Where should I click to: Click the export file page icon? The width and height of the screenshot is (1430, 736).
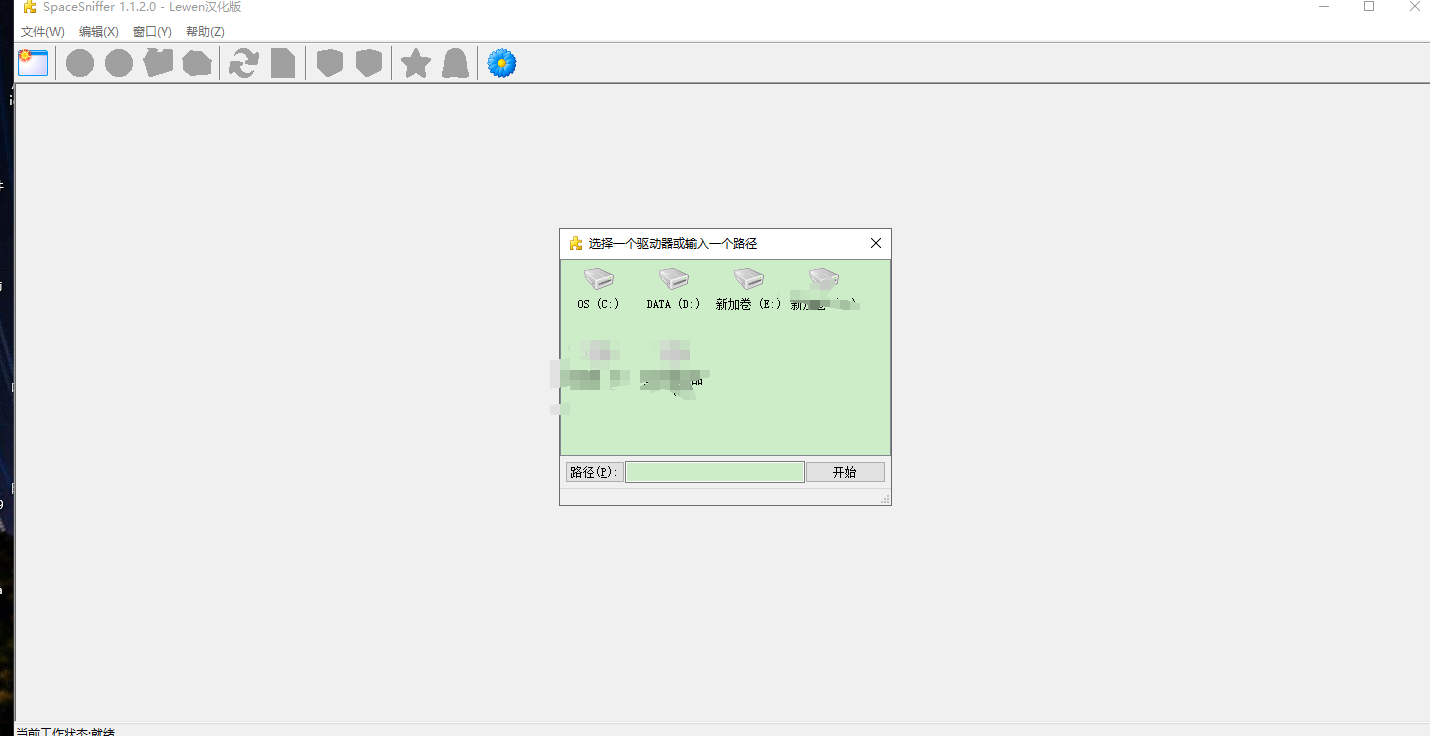tap(283, 64)
